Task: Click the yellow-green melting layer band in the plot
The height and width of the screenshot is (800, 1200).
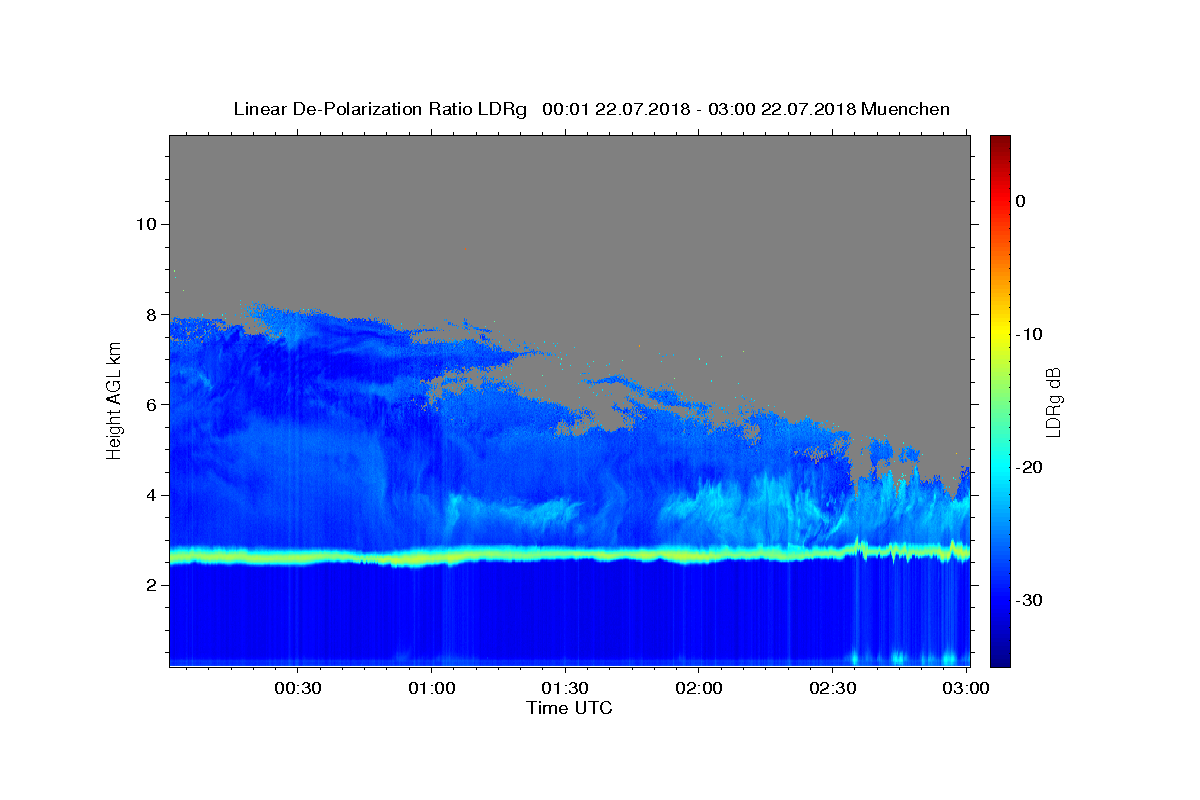Action: [569, 553]
